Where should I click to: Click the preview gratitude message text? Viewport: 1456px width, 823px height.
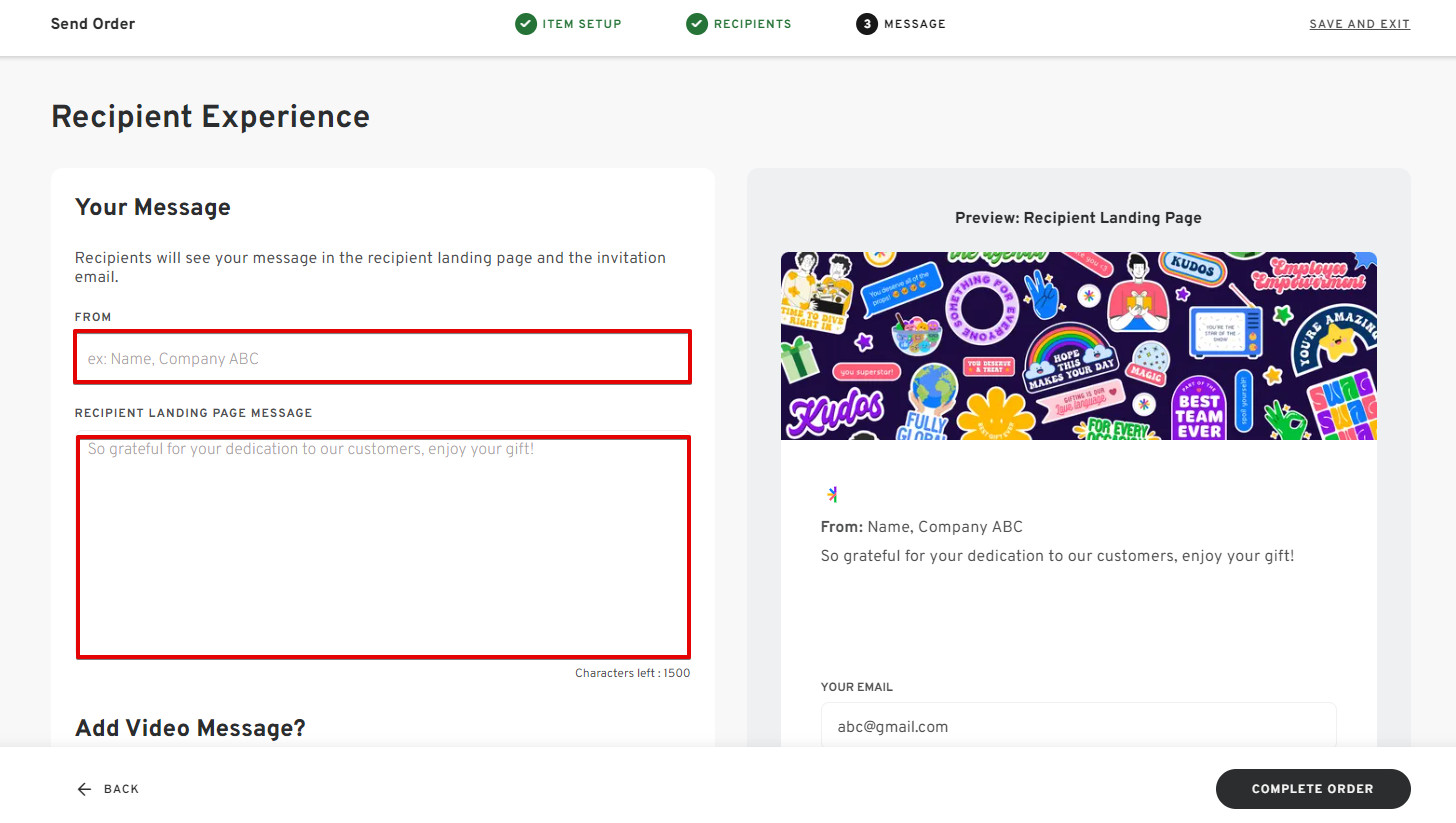coord(1057,556)
